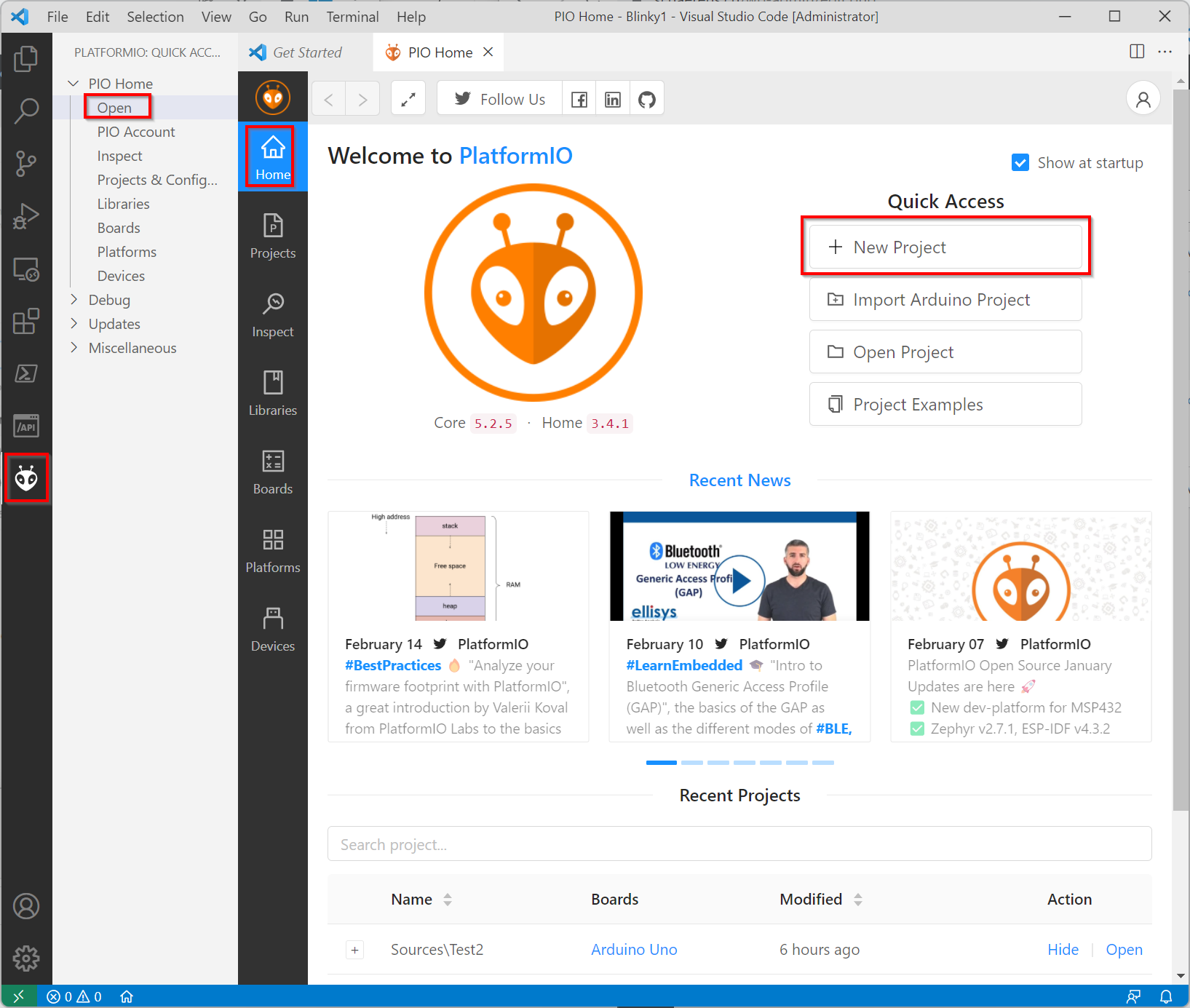
Task: Select PIO Account in the tree
Action: pyautogui.click(x=136, y=132)
